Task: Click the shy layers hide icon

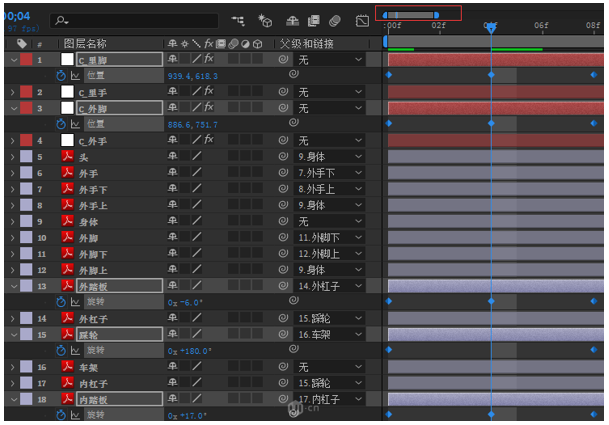Action: pos(292,21)
